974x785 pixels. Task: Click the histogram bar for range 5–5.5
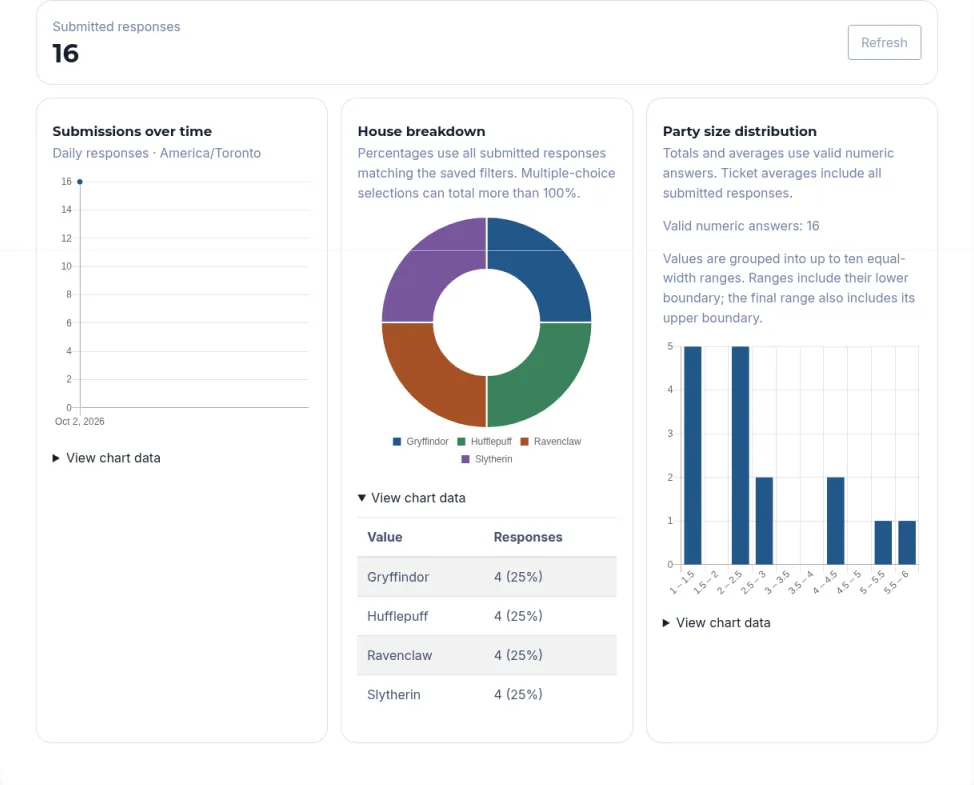click(883, 543)
